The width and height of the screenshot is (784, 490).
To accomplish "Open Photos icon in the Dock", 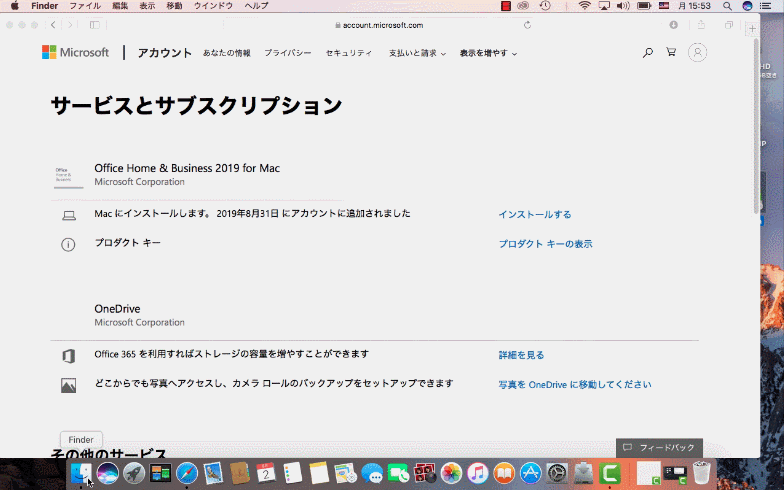I will pos(452,472).
